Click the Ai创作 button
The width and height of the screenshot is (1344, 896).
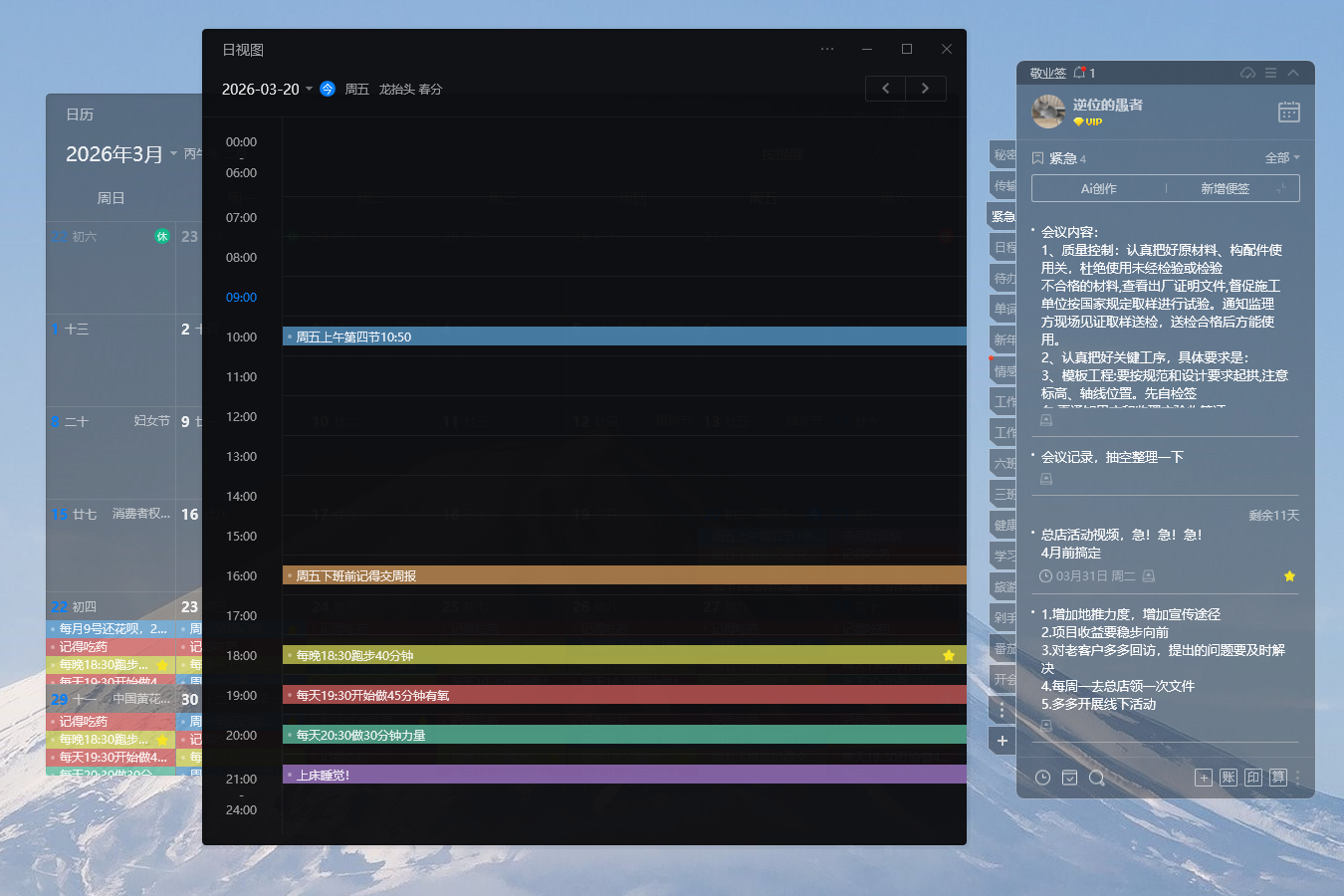coord(1098,188)
